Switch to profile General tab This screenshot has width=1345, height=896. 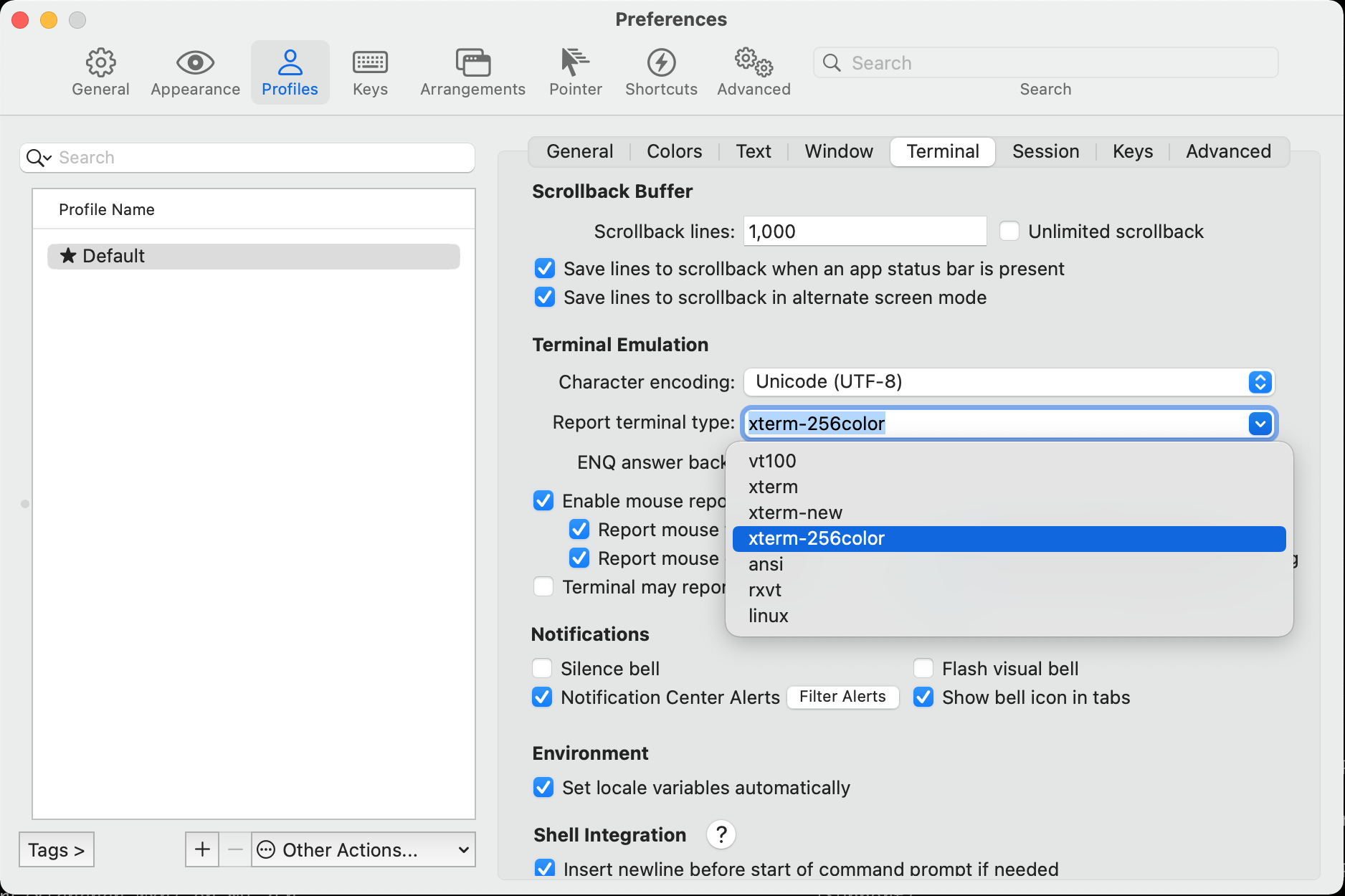(x=579, y=151)
